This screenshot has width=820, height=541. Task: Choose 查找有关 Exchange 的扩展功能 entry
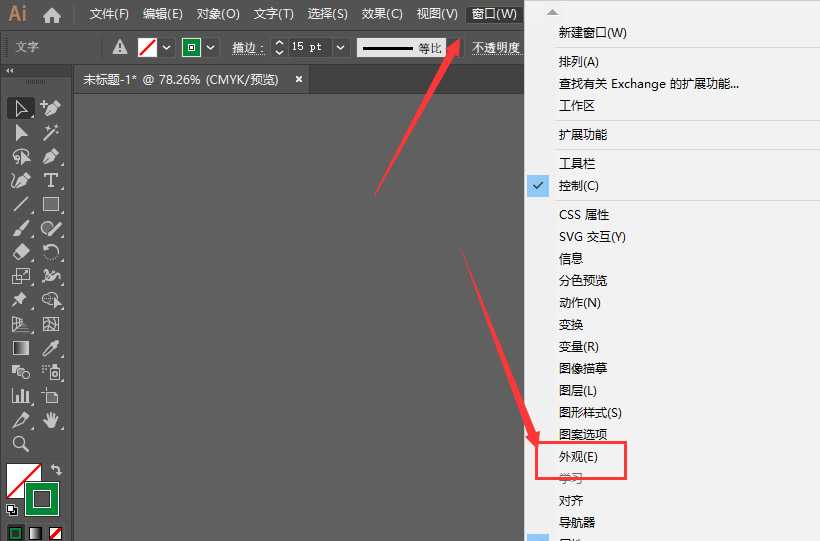coord(648,84)
